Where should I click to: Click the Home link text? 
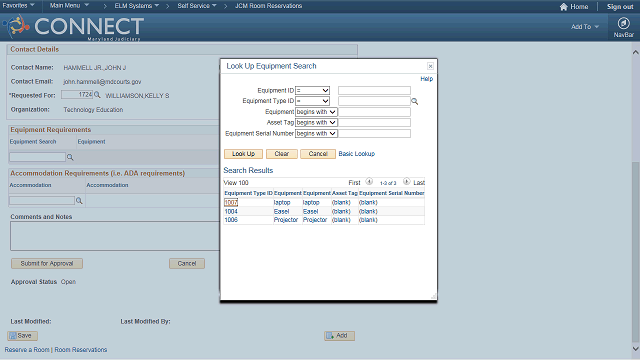579,7
